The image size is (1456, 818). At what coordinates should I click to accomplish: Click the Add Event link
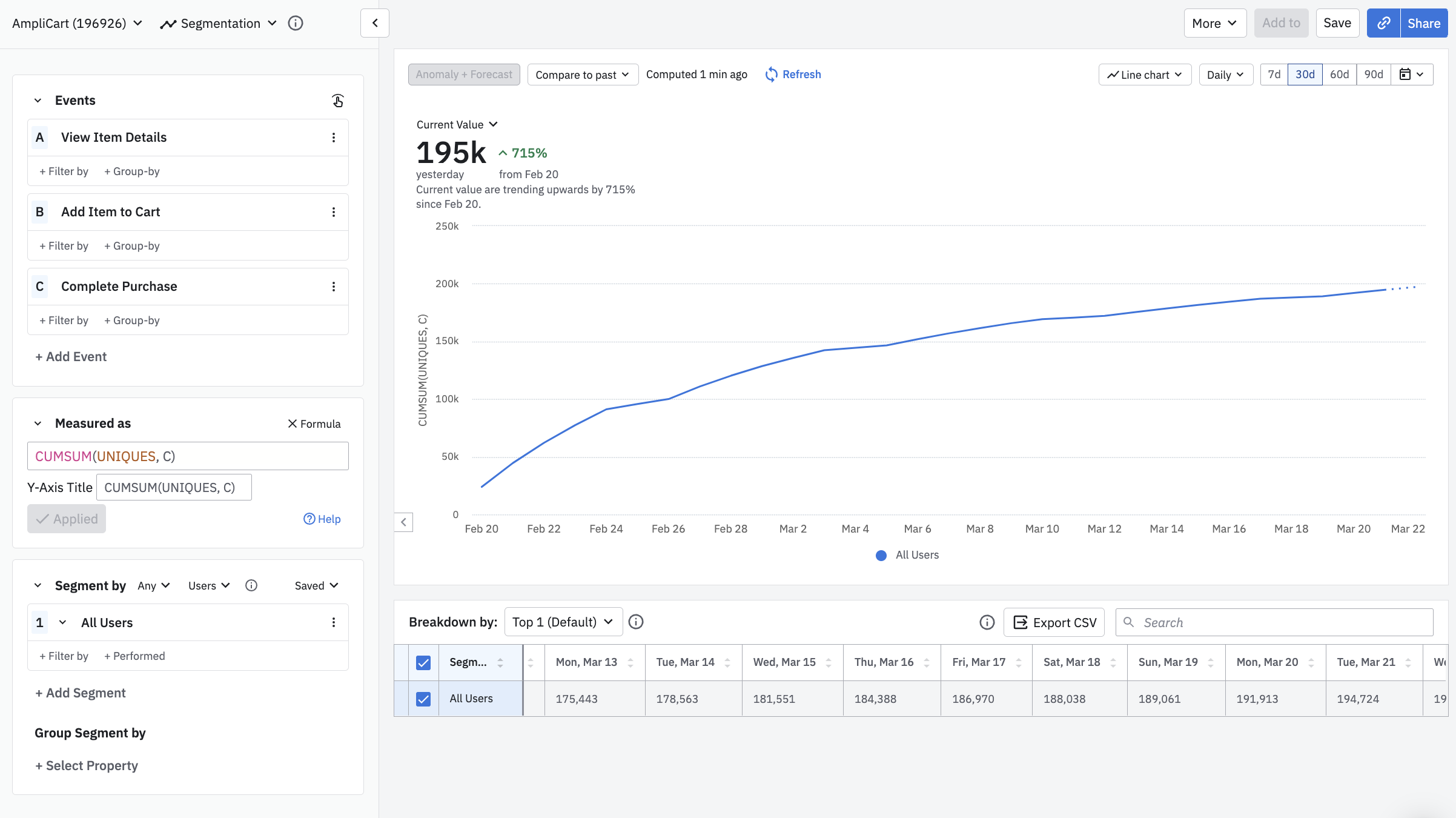[71, 357]
